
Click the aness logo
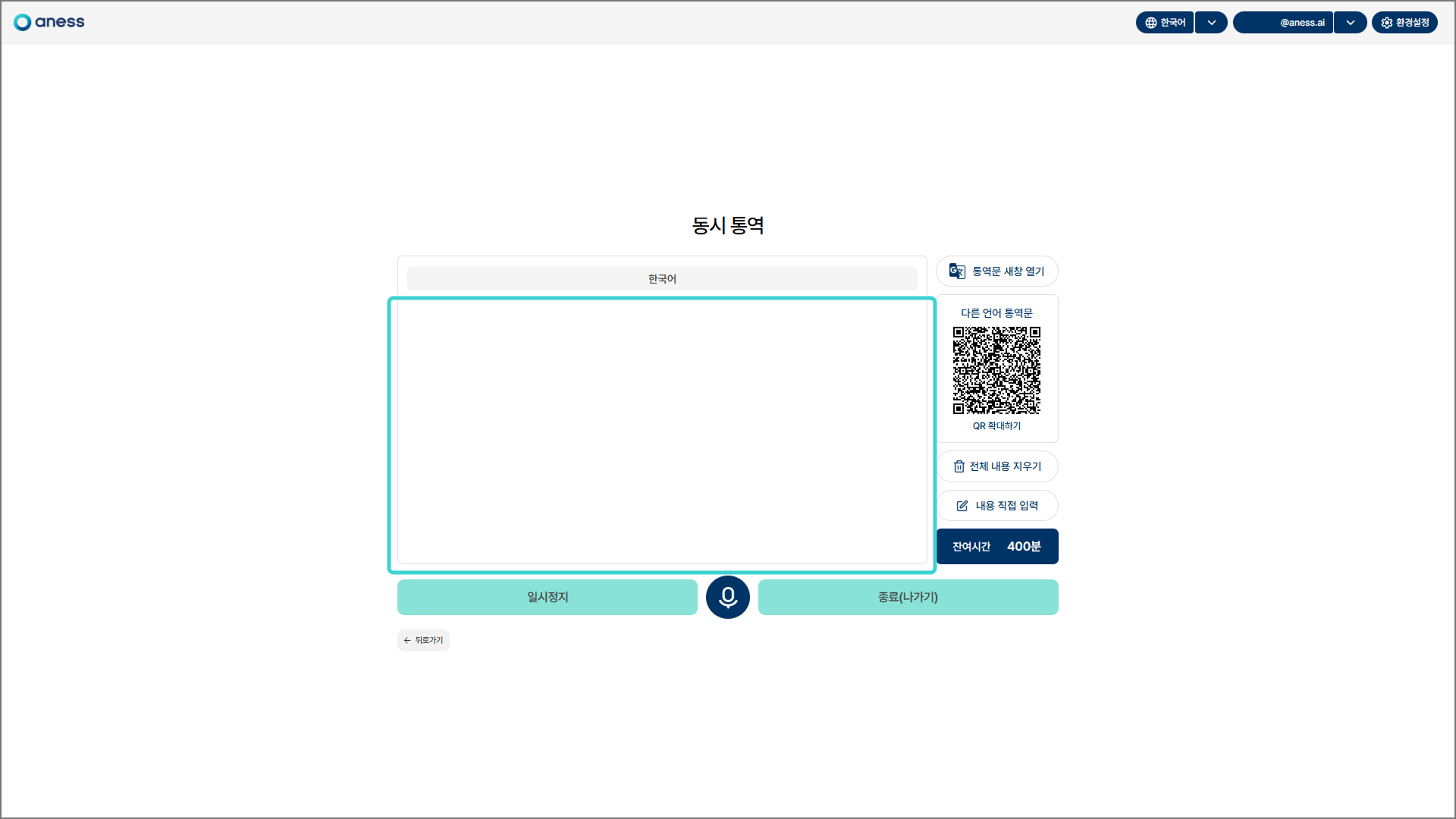49,22
